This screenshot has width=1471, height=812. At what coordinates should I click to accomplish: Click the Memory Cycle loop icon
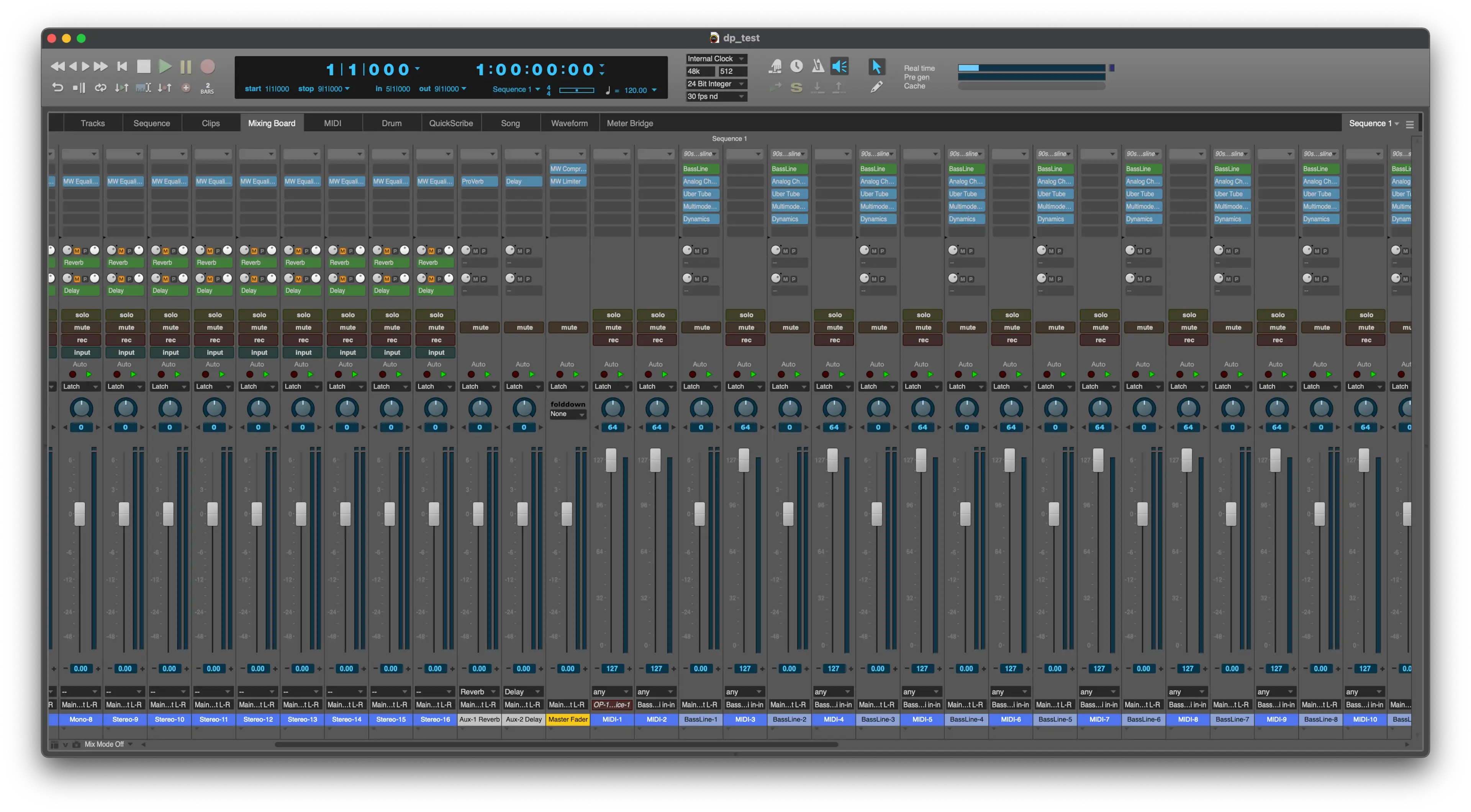pyautogui.click(x=100, y=88)
